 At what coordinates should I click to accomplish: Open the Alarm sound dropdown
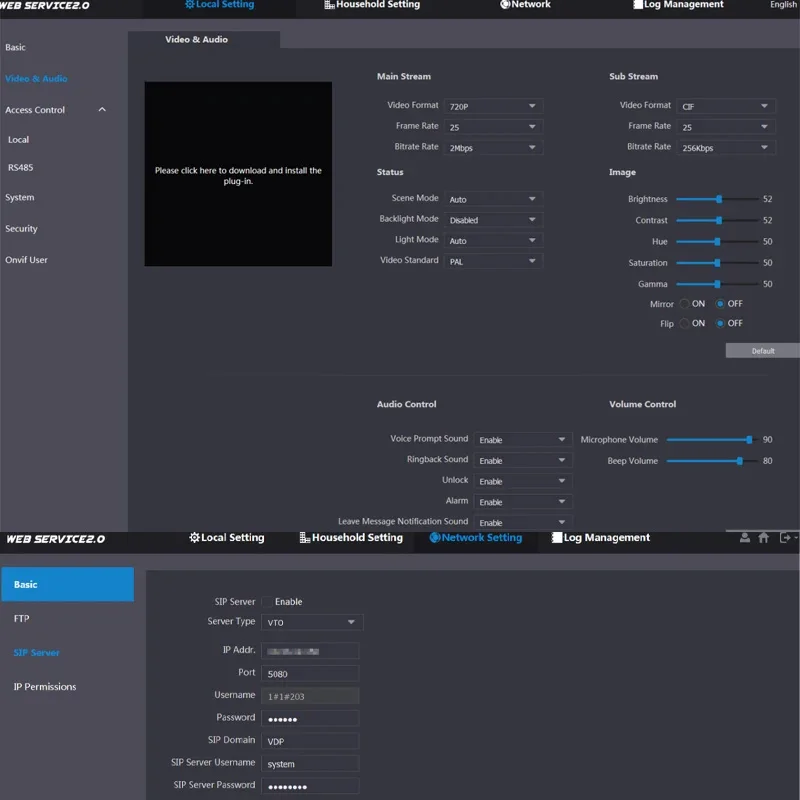(523, 502)
